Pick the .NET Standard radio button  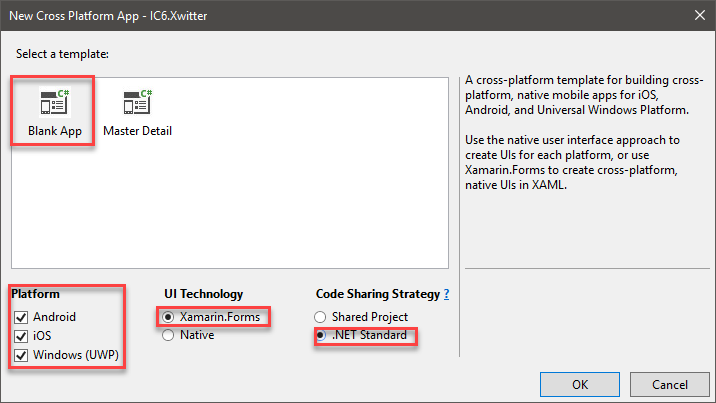coord(322,336)
